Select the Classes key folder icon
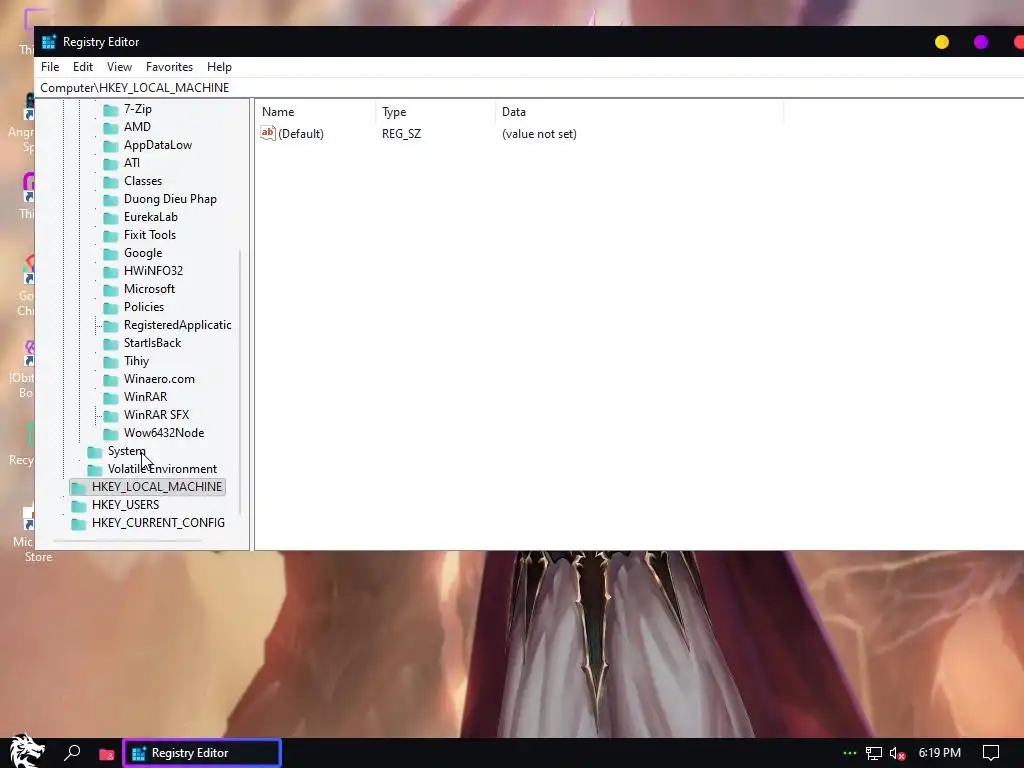The image size is (1024, 768). pyautogui.click(x=111, y=182)
